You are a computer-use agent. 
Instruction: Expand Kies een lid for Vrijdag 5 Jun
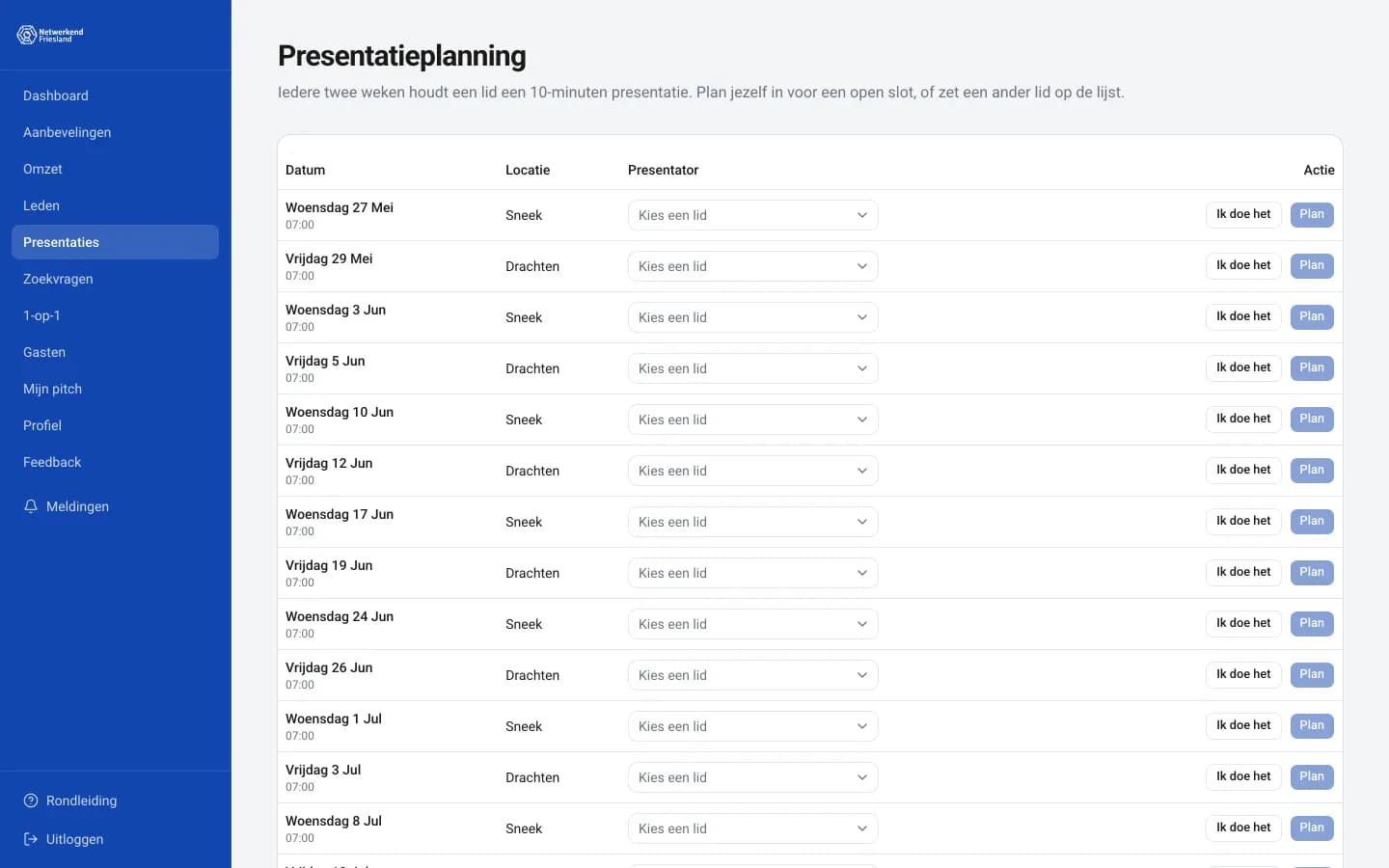click(752, 368)
